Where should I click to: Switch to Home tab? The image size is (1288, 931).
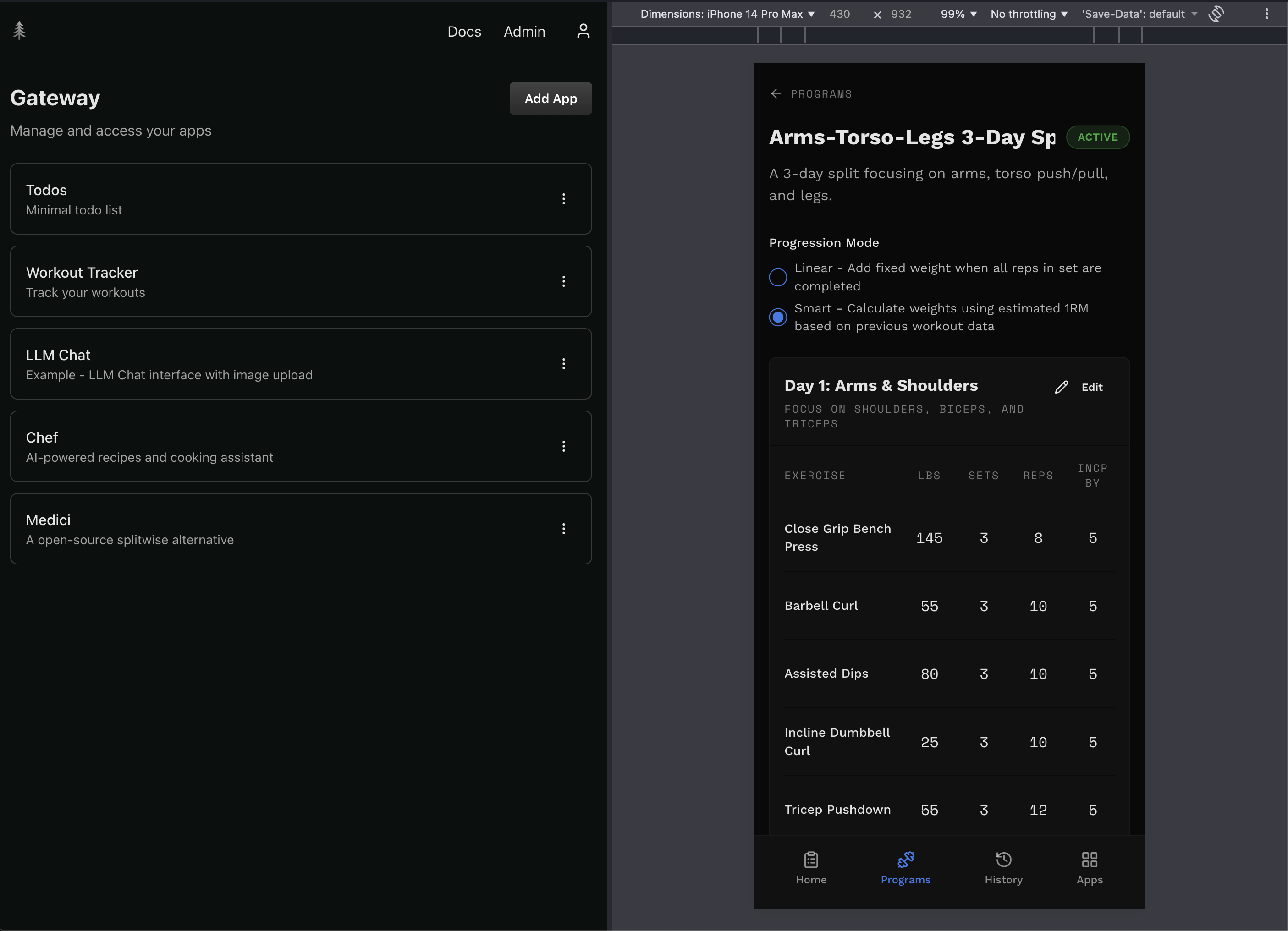[811, 867]
